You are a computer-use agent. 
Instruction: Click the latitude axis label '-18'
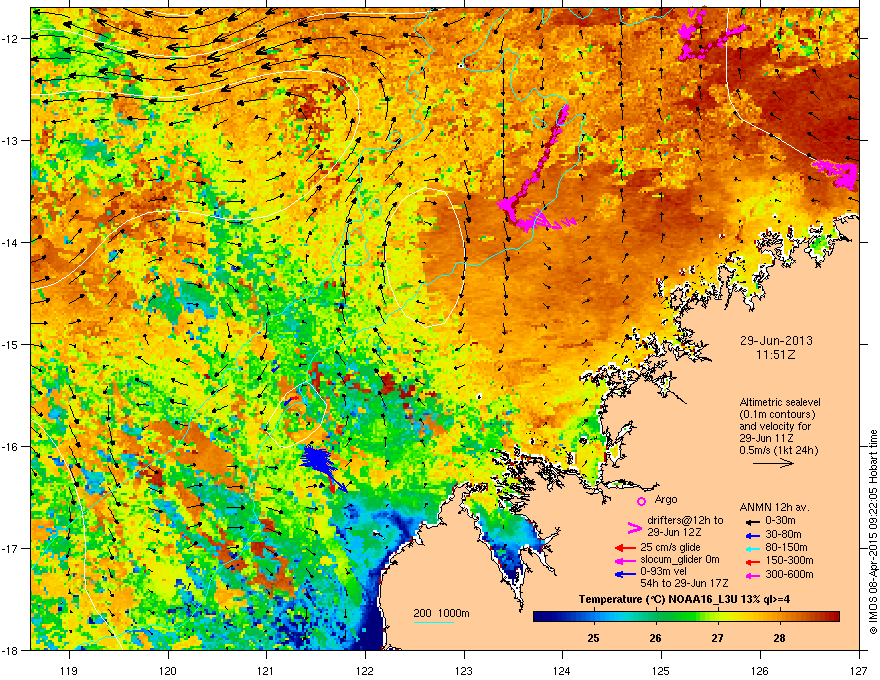[x=10, y=650]
